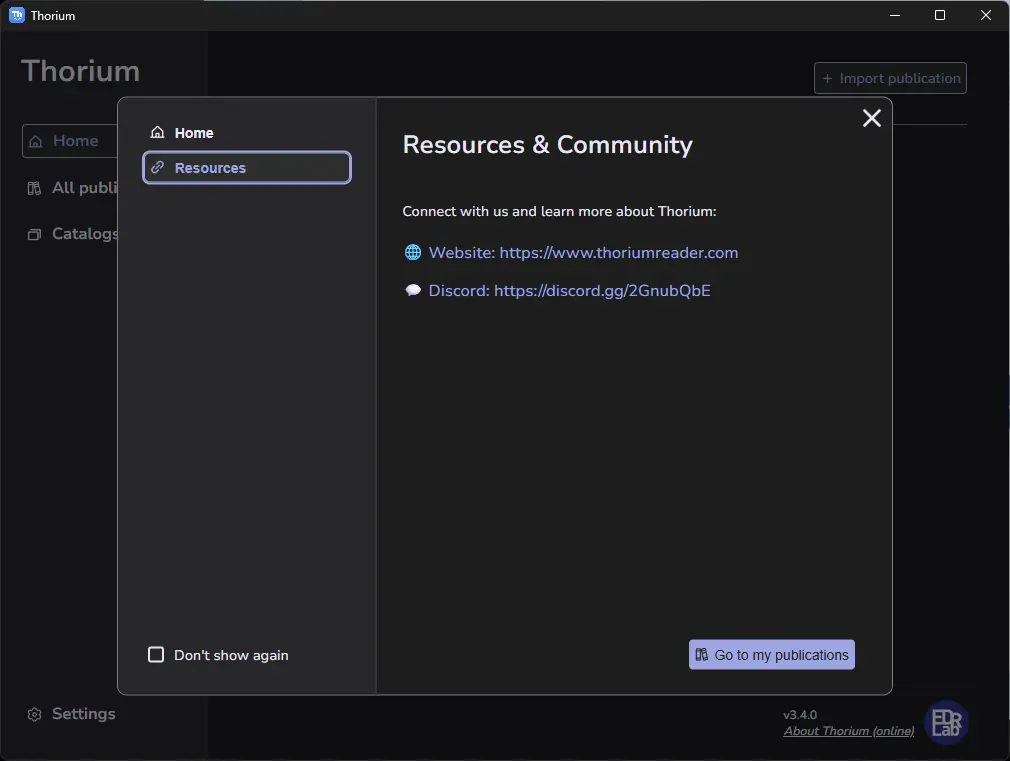1010x761 pixels.
Task: Open the Discord invite link
Action: coord(569,291)
